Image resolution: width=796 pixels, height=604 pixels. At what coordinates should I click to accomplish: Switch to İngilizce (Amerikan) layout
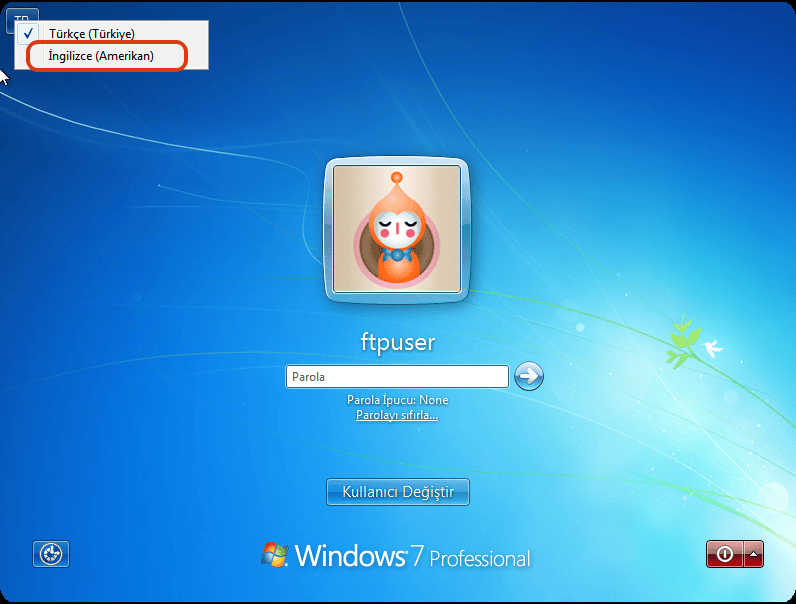pos(101,56)
